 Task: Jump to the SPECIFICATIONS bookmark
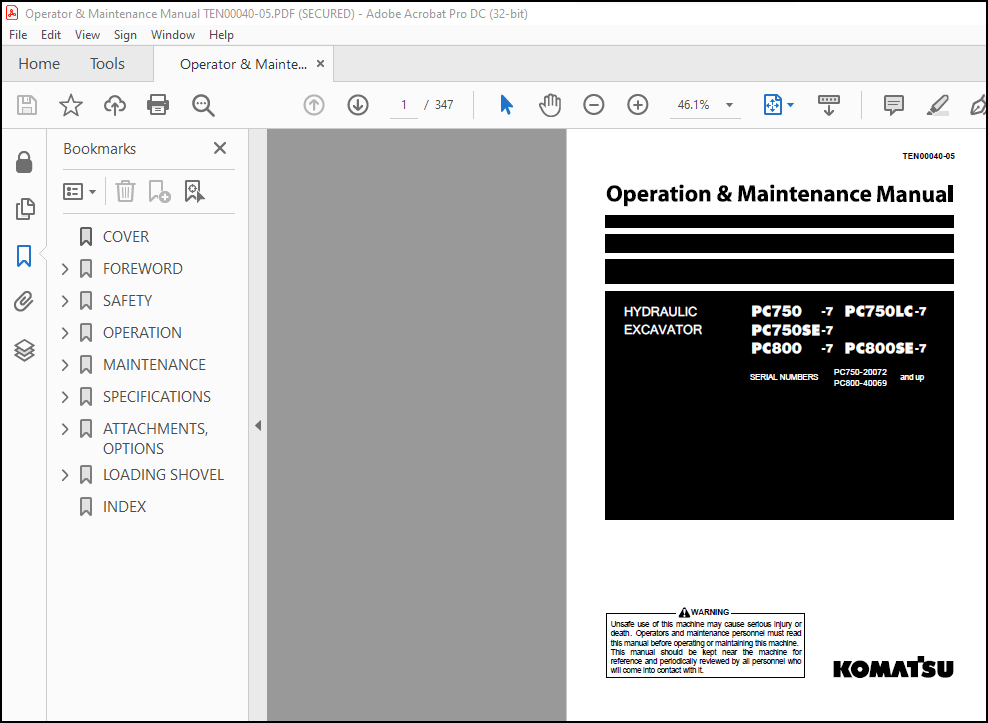pos(157,396)
